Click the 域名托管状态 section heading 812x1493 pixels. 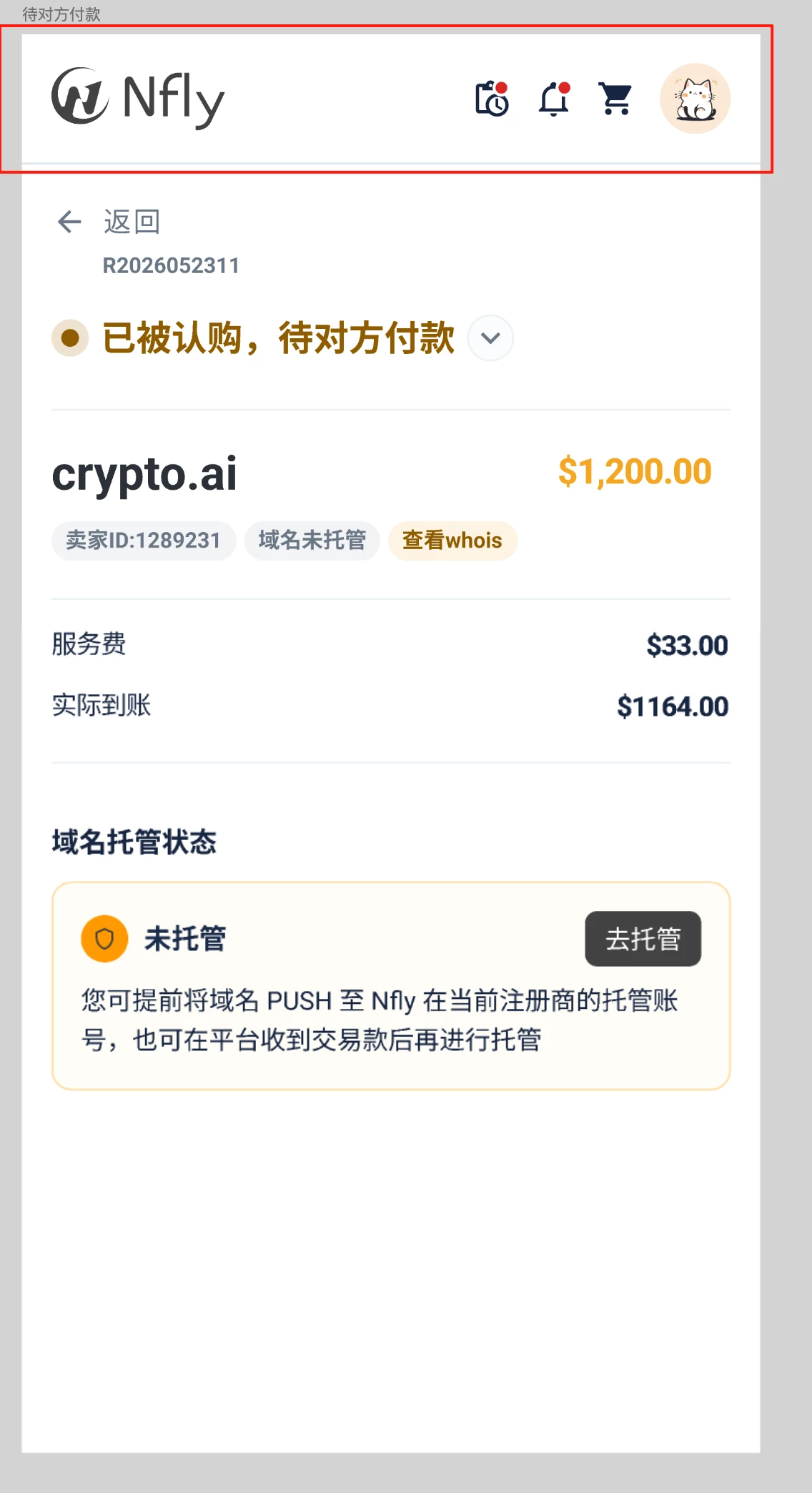[134, 842]
